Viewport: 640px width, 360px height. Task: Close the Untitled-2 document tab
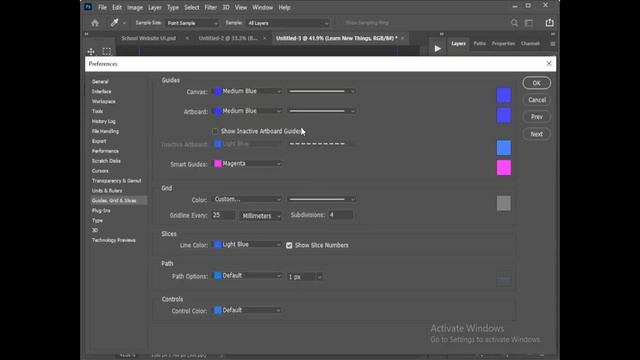pos(264,38)
